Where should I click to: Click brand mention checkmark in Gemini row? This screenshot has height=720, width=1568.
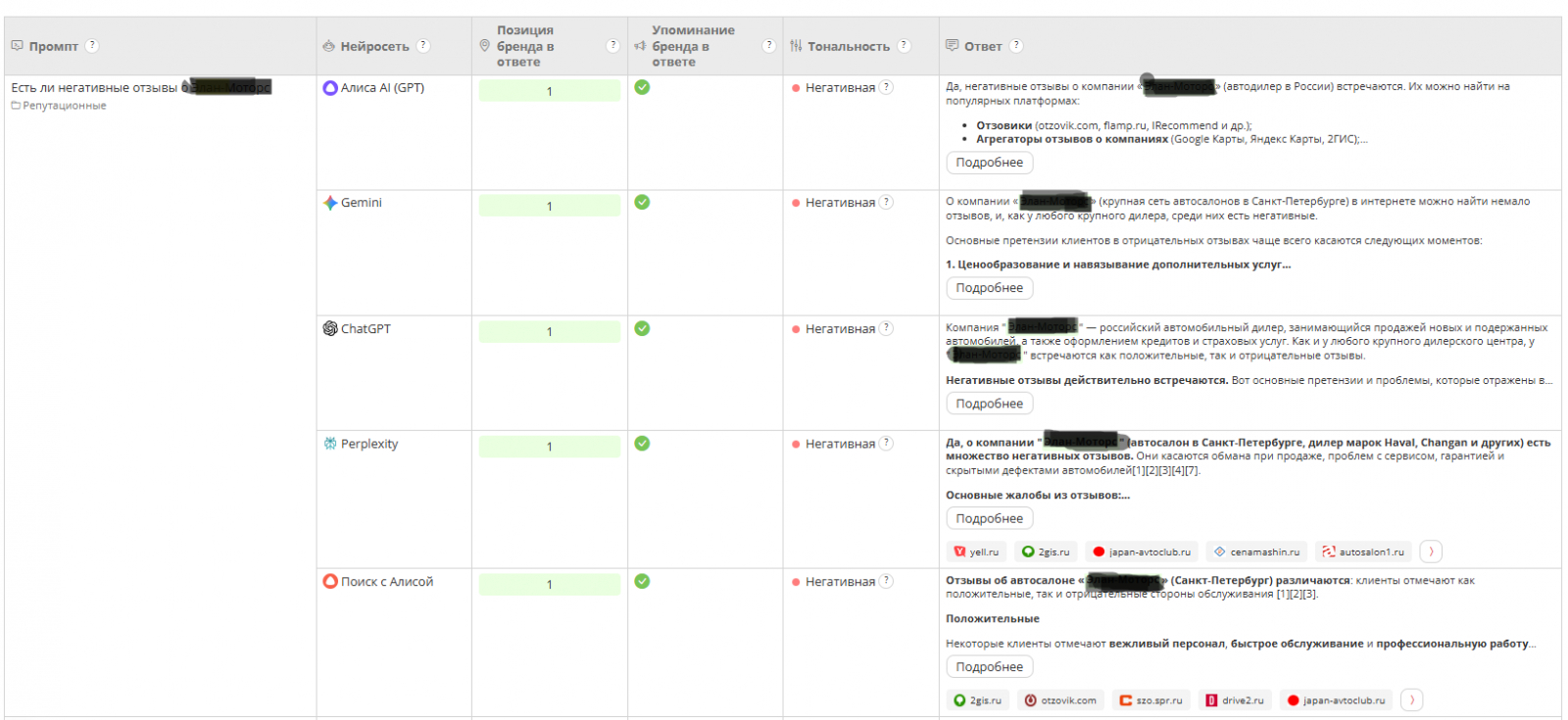(x=642, y=202)
